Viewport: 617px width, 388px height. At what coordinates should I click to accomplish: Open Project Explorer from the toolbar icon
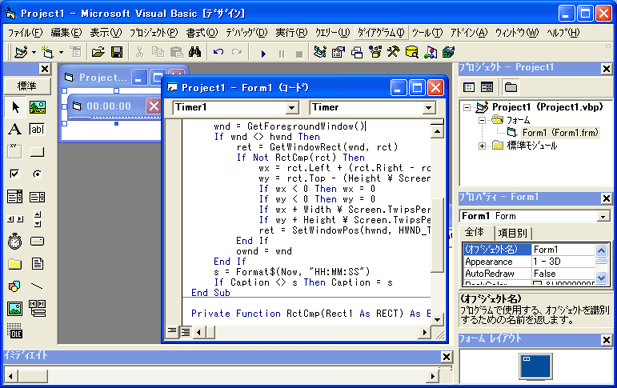click(x=320, y=52)
